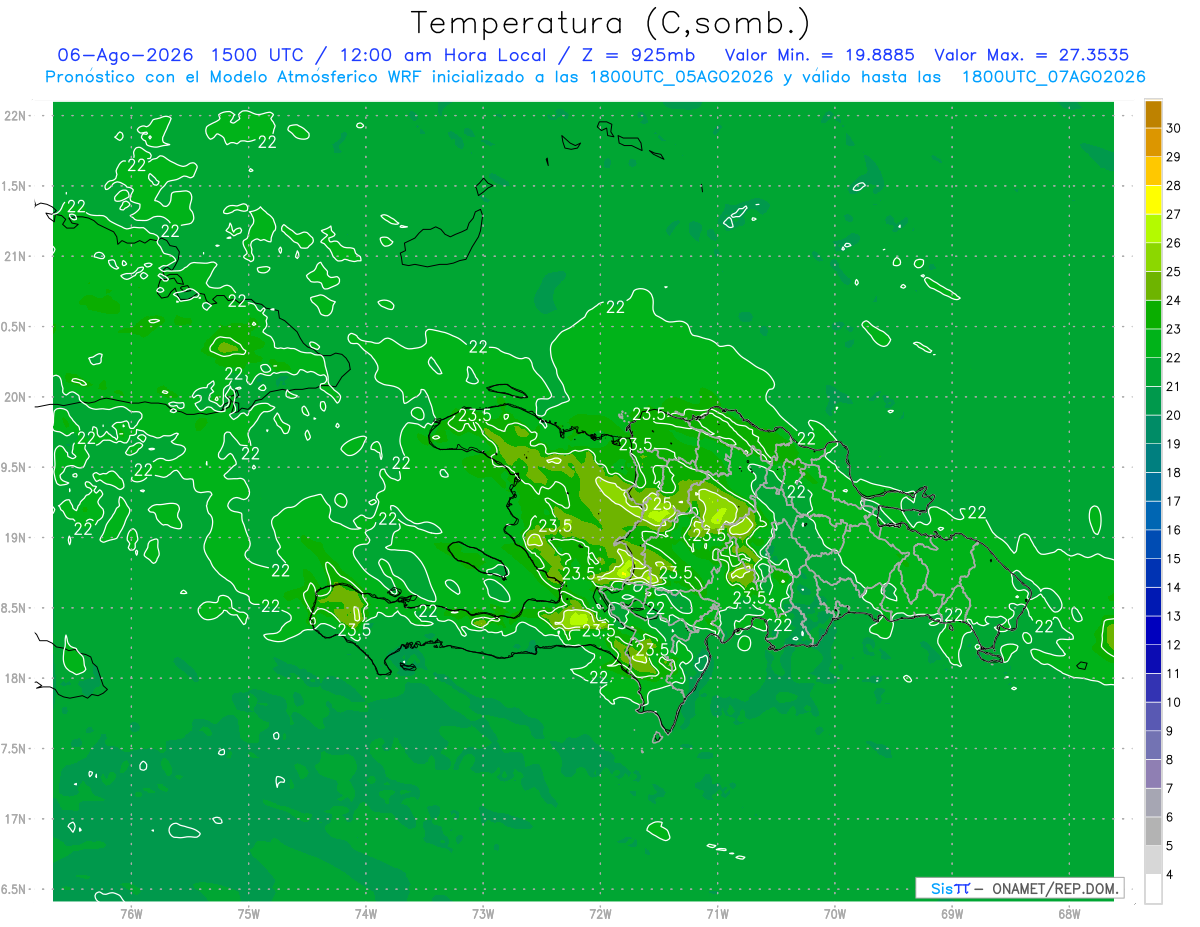The image size is (1200, 927).
Task: Click the yellow legend swatch between 27 and 28
Action: 1153,200
